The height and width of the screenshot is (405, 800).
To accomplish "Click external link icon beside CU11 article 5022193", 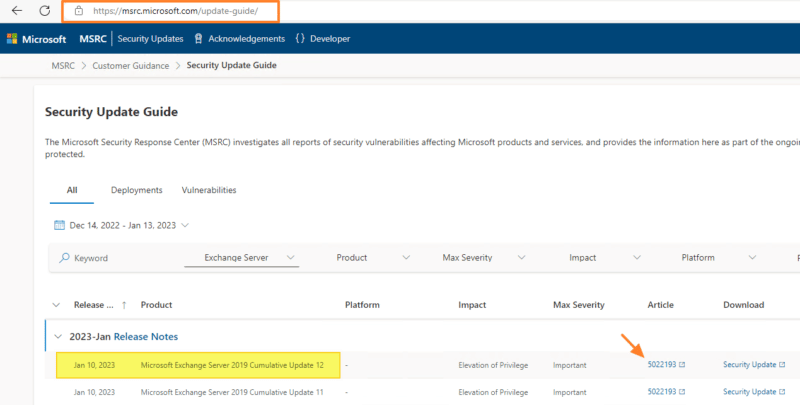I will [682, 392].
